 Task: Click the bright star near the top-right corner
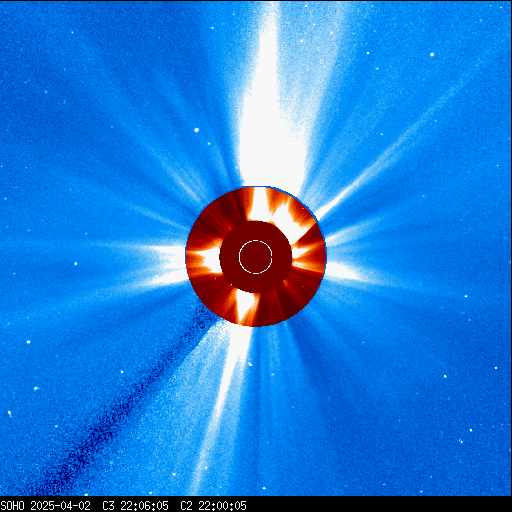(x=432, y=54)
